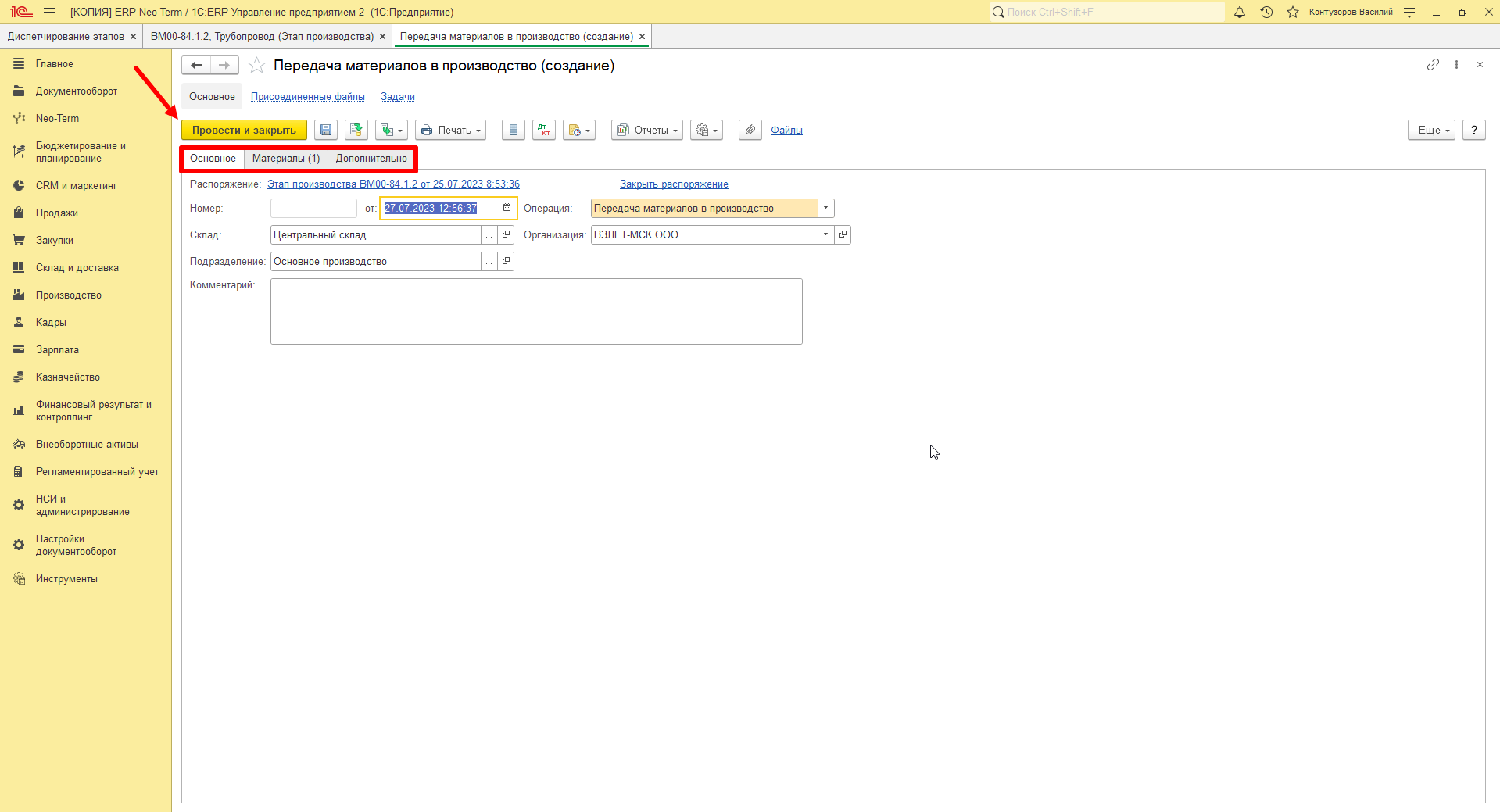Screen dimensions: 1500x812
Task: Open the Задачи section
Action: [x=398, y=97]
